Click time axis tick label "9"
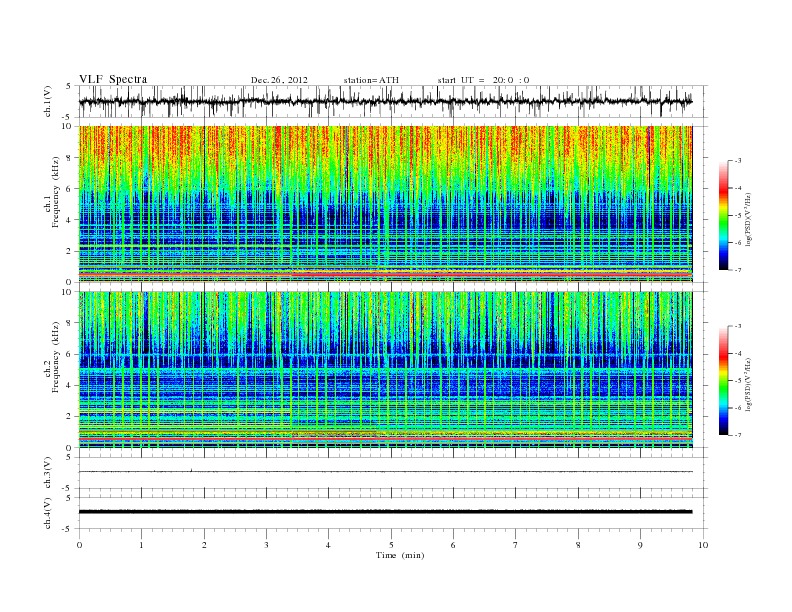792x612 pixels. (x=640, y=545)
